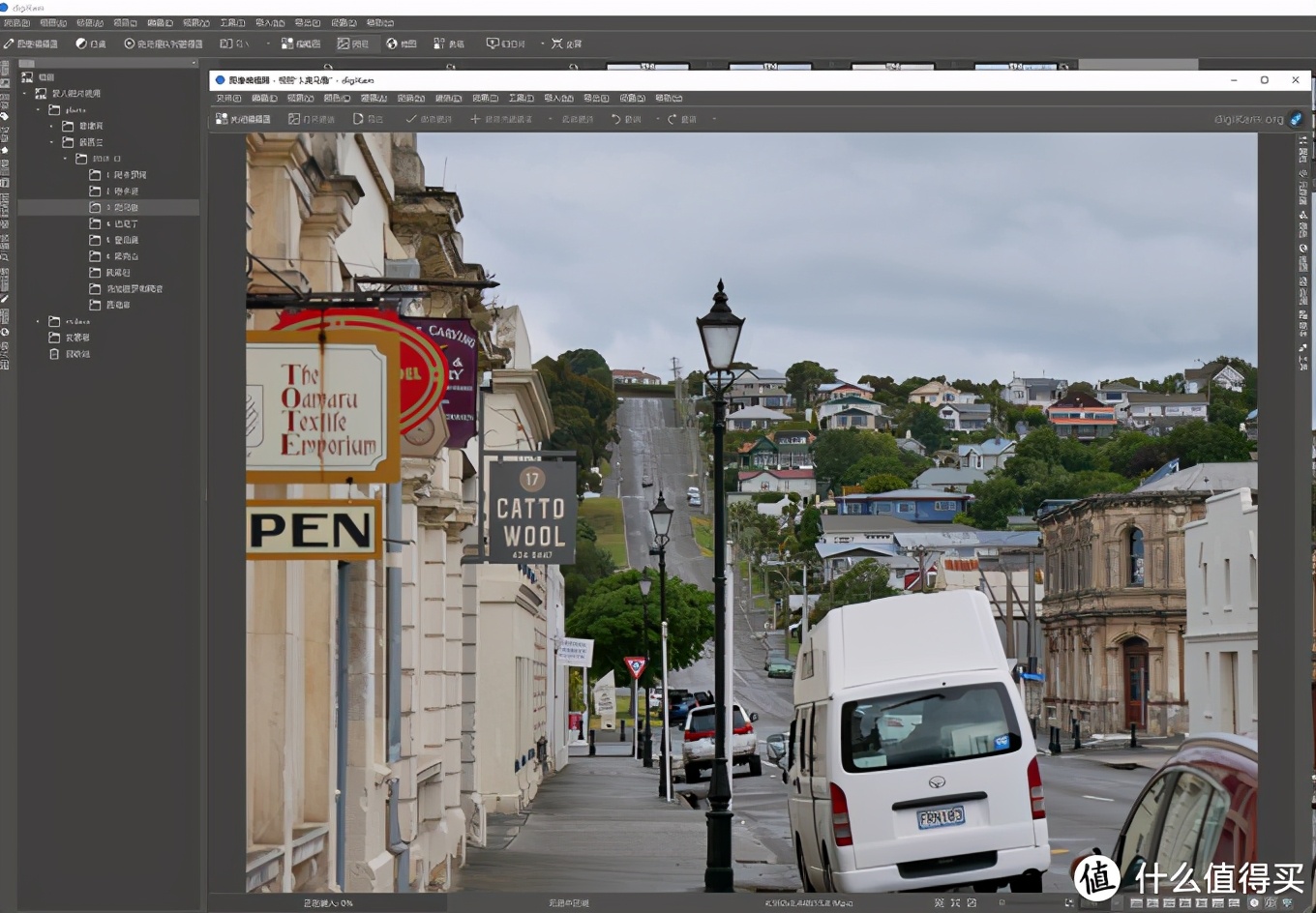Select the highlighted album folder in tree
This screenshot has height=913, width=1316.
coord(125,207)
